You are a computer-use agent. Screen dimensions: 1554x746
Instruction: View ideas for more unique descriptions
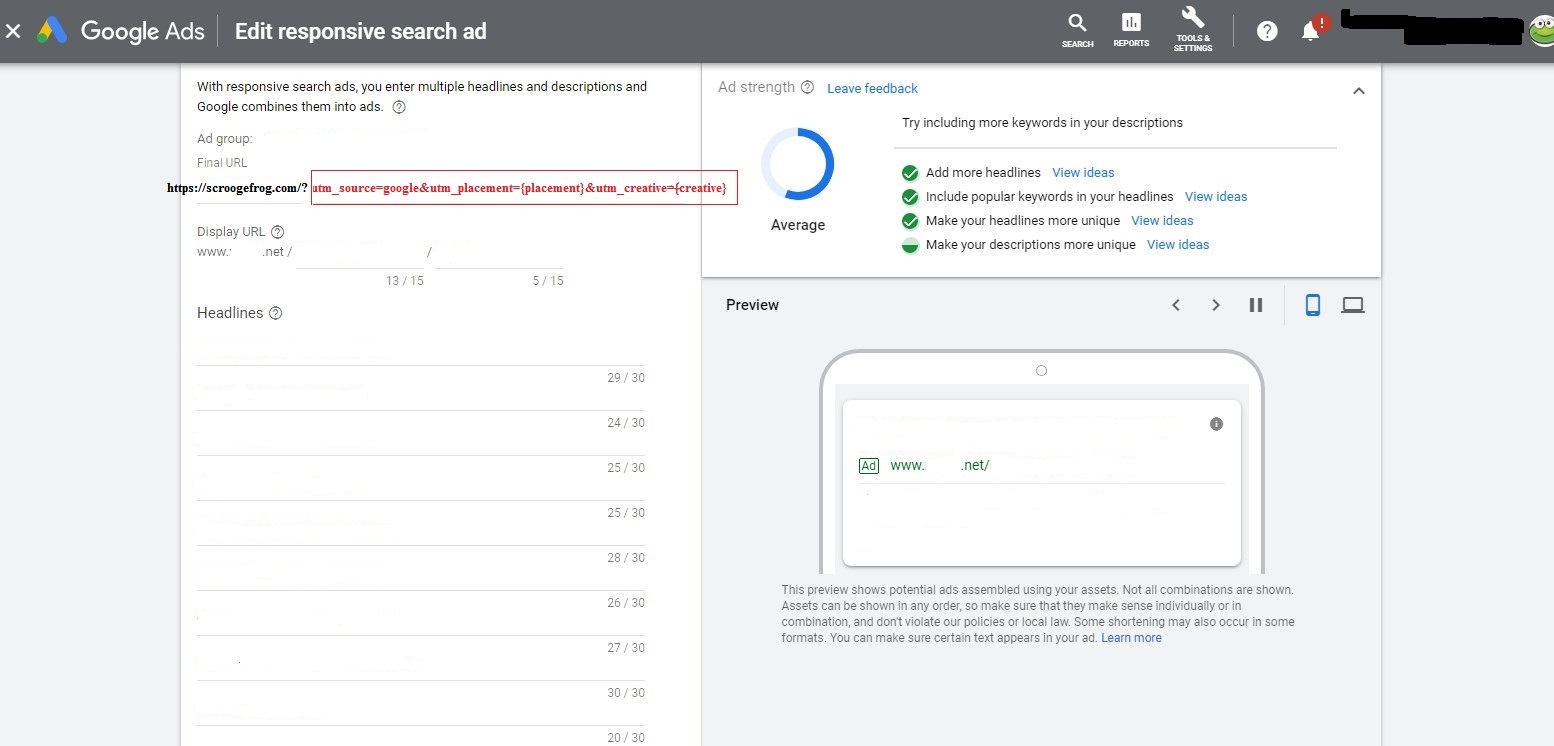click(x=1178, y=244)
